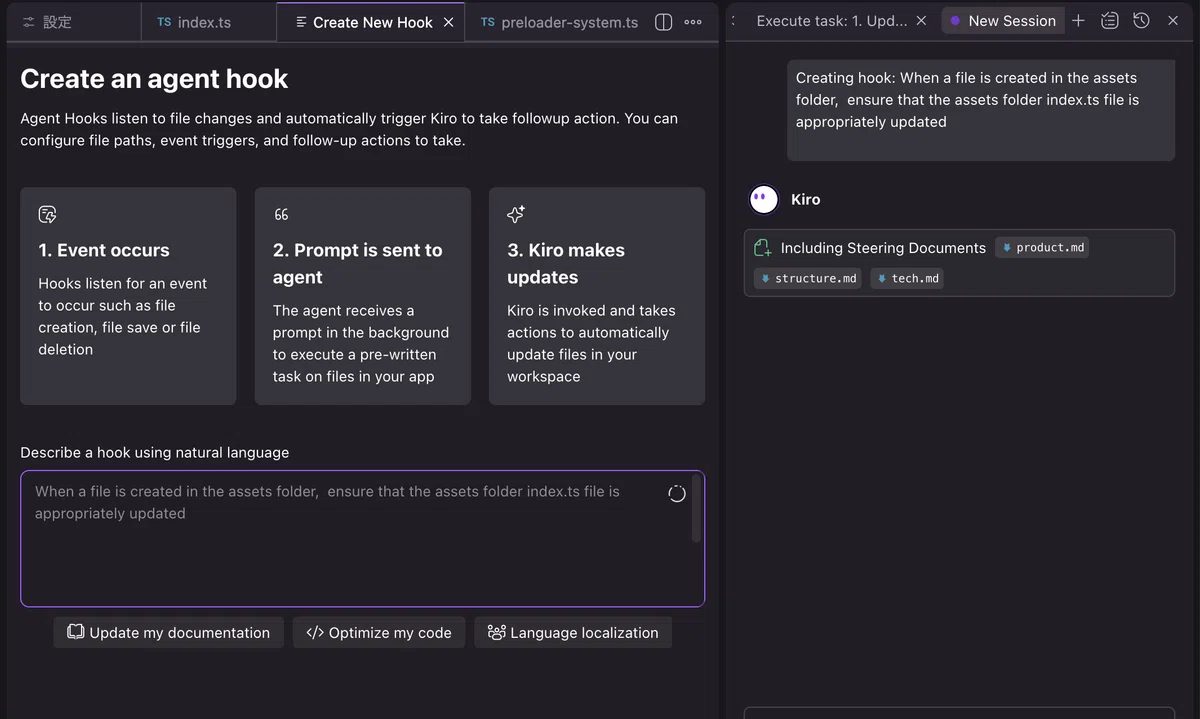Click the TS icon on index.ts tab
This screenshot has width=1200, height=719.
(x=164, y=22)
